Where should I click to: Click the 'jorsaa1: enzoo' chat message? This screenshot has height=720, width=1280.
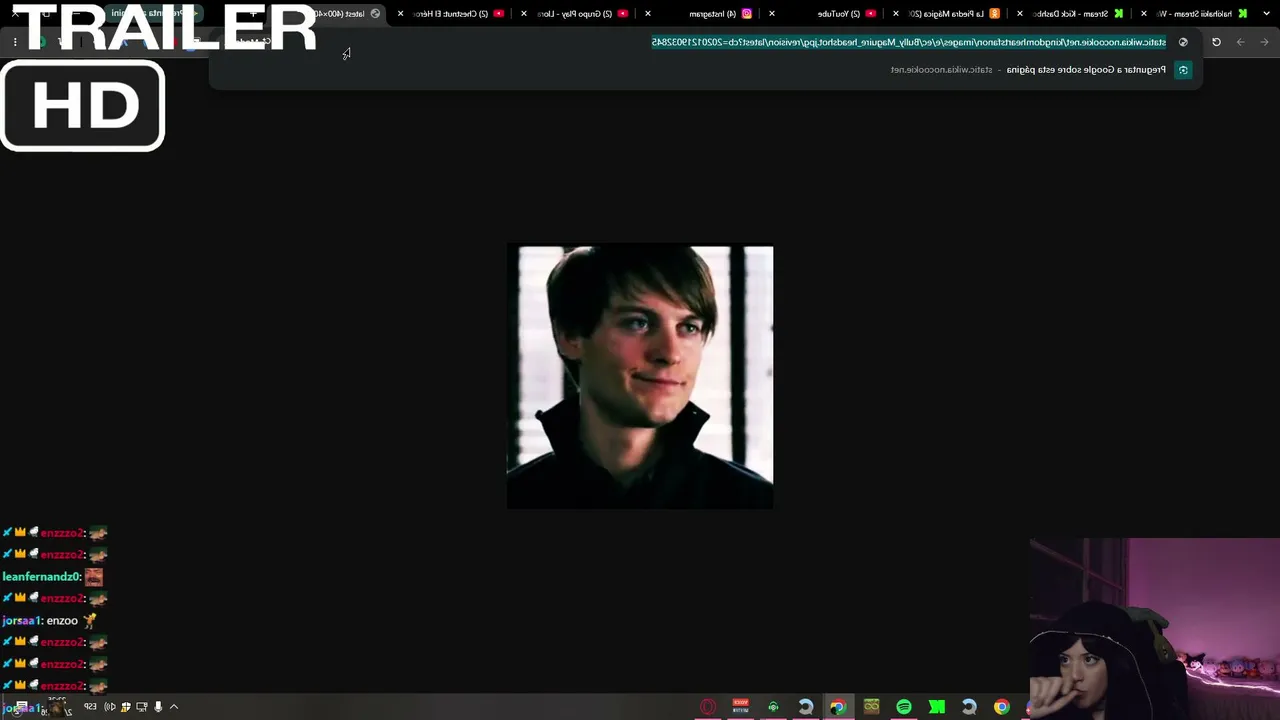coord(49,621)
